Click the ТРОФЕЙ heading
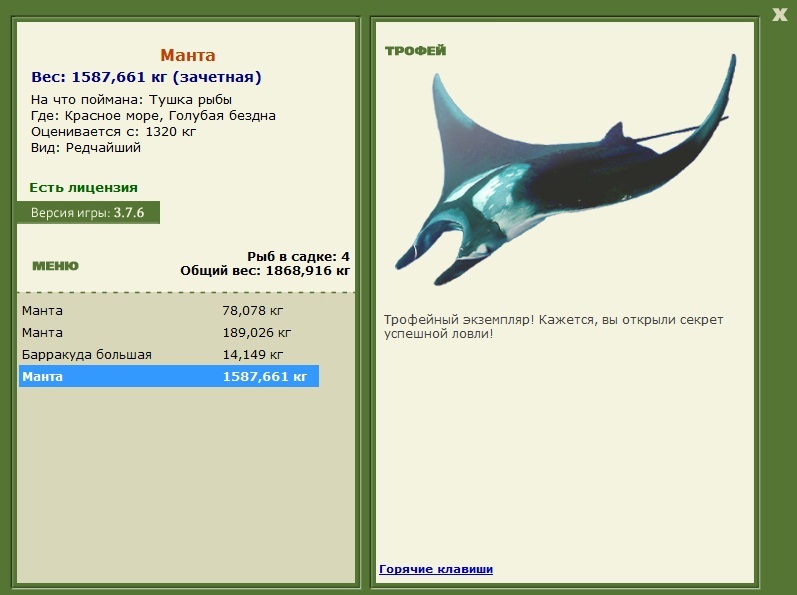The image size is (797, 595). [415, 50]
